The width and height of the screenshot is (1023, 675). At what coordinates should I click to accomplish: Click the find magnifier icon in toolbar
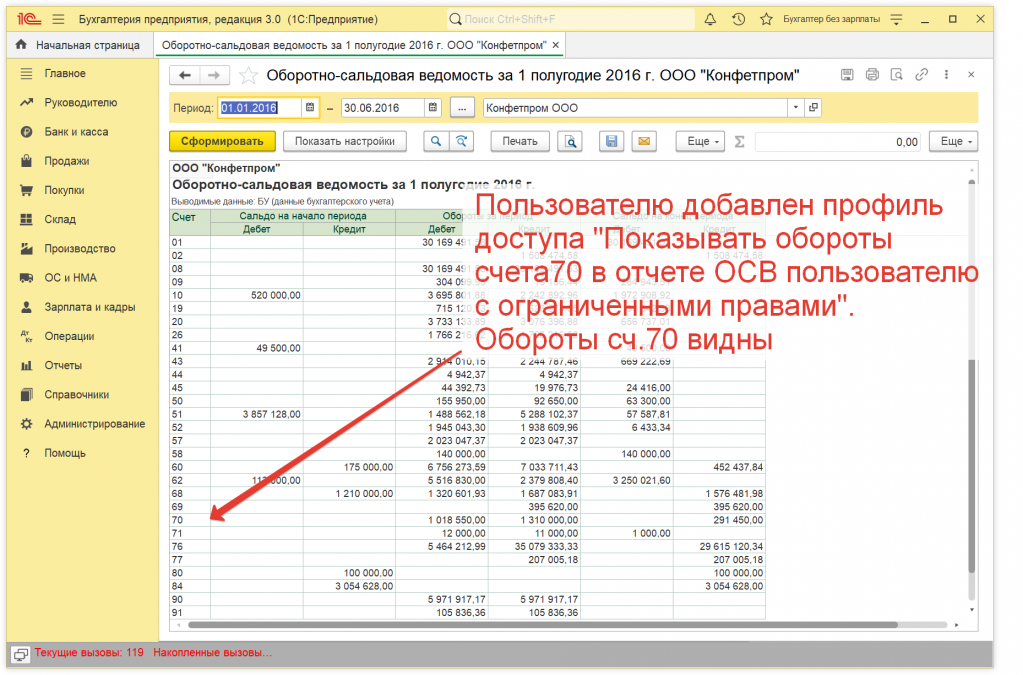tap(436, 142)
